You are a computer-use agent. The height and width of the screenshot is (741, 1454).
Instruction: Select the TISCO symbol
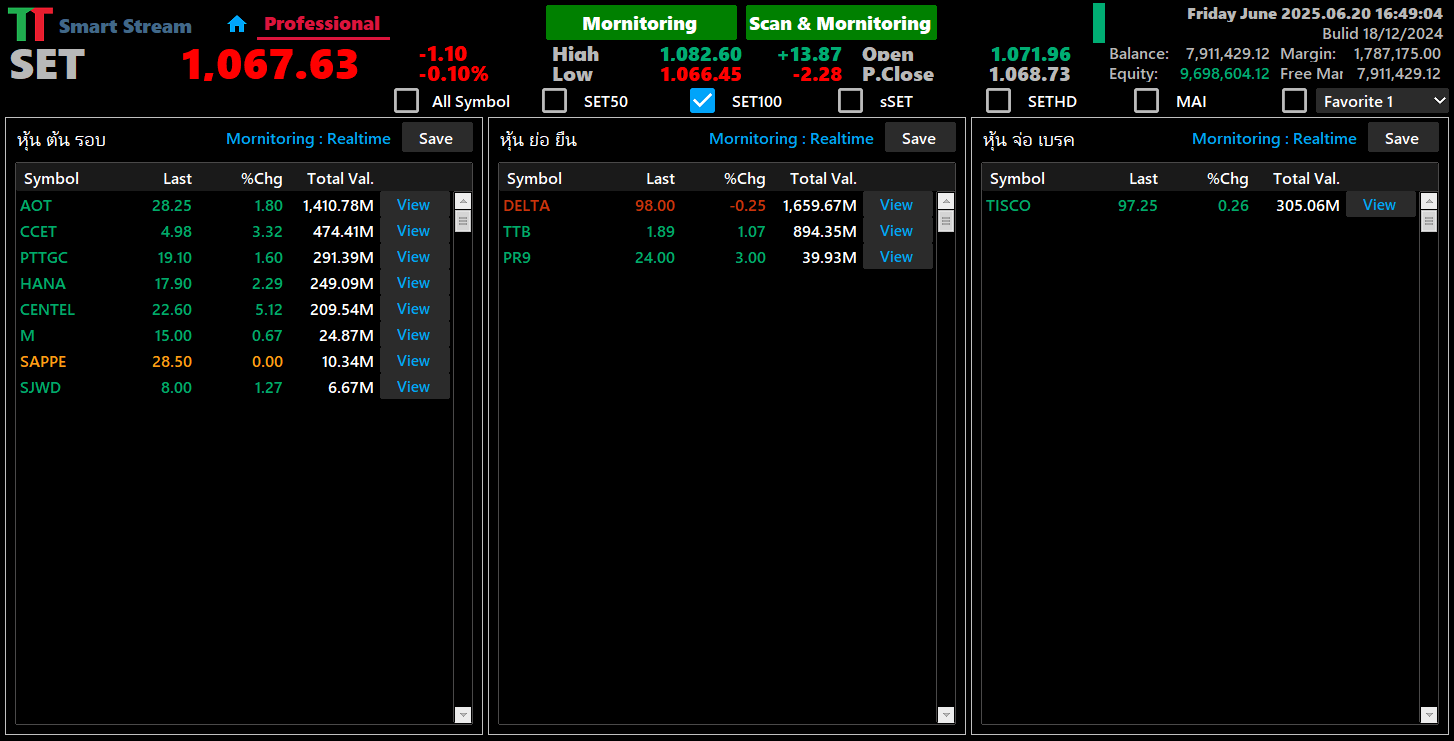pyautogui.click(x=1008, y=206)
